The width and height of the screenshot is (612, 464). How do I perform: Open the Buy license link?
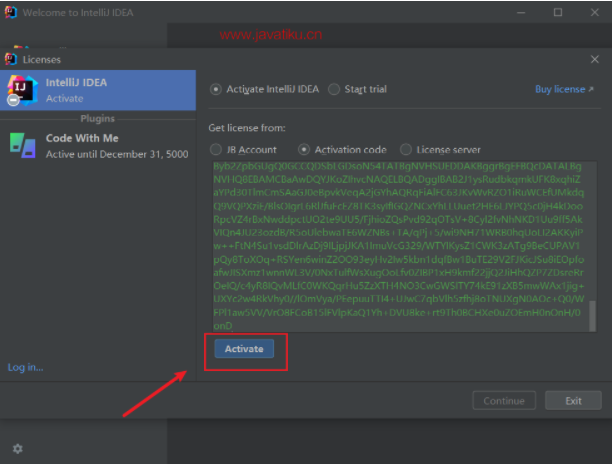[x=564, y=89]
